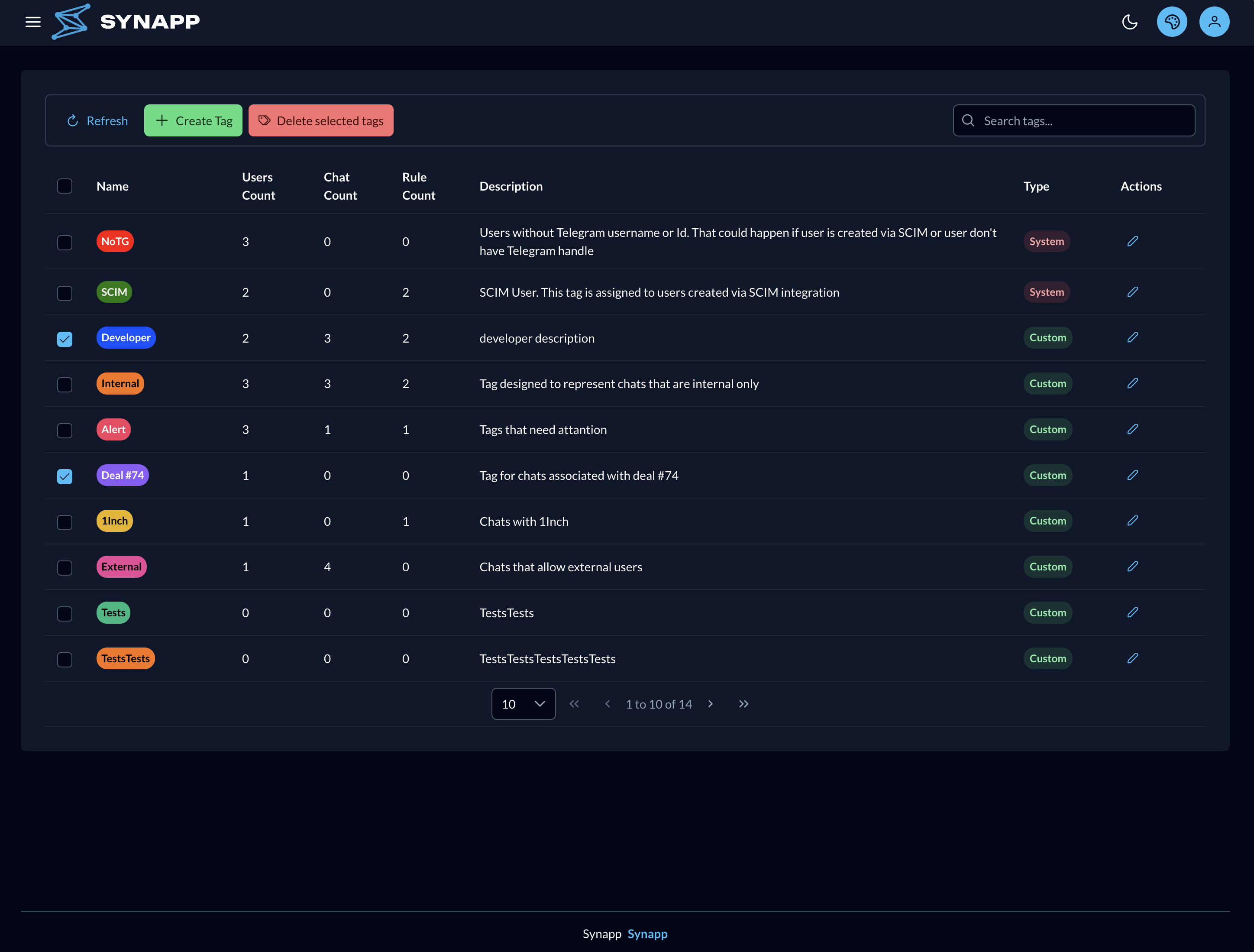Check the Alert row checkbox
Screen dimensions: 1254x952
[65, 431]
